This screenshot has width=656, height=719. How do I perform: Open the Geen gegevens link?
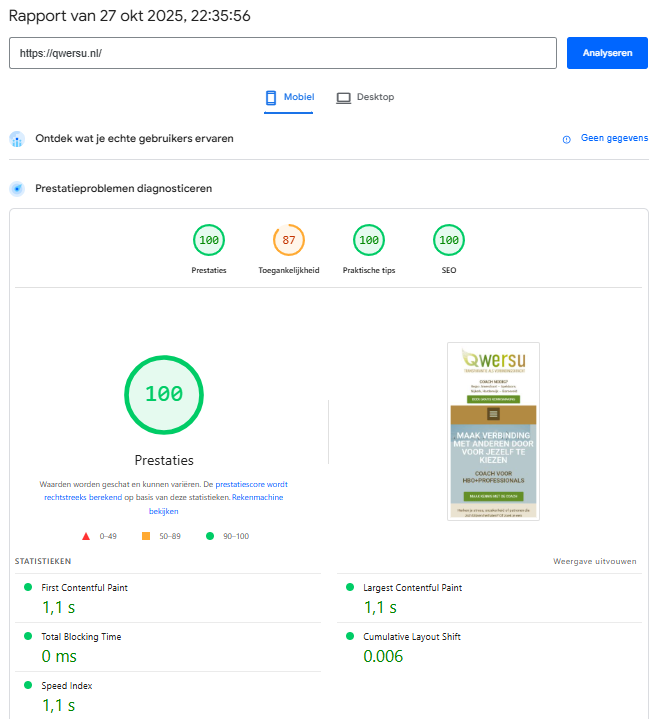pos(614,139)
